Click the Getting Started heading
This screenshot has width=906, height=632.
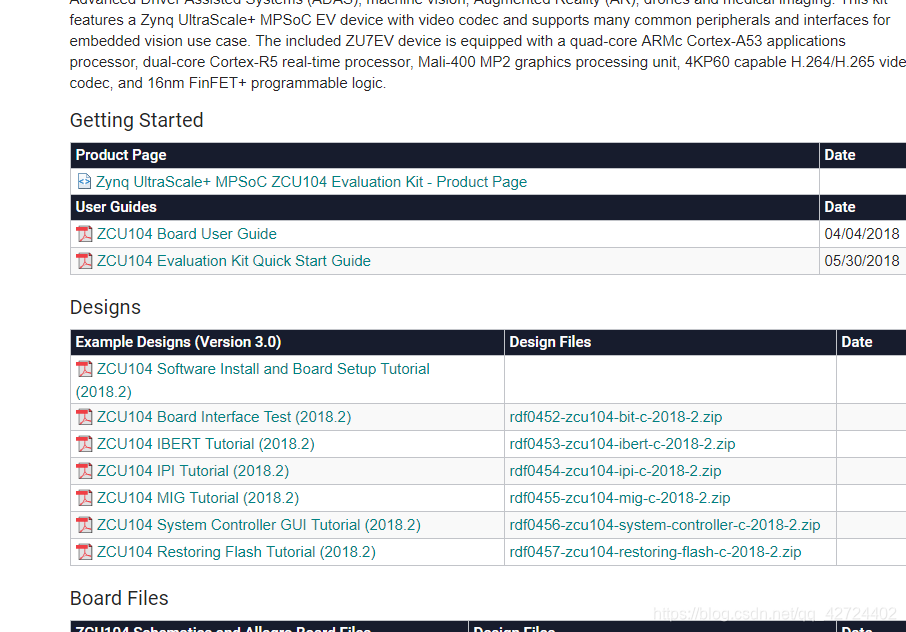pyautogui.click(x=136, y=120)
